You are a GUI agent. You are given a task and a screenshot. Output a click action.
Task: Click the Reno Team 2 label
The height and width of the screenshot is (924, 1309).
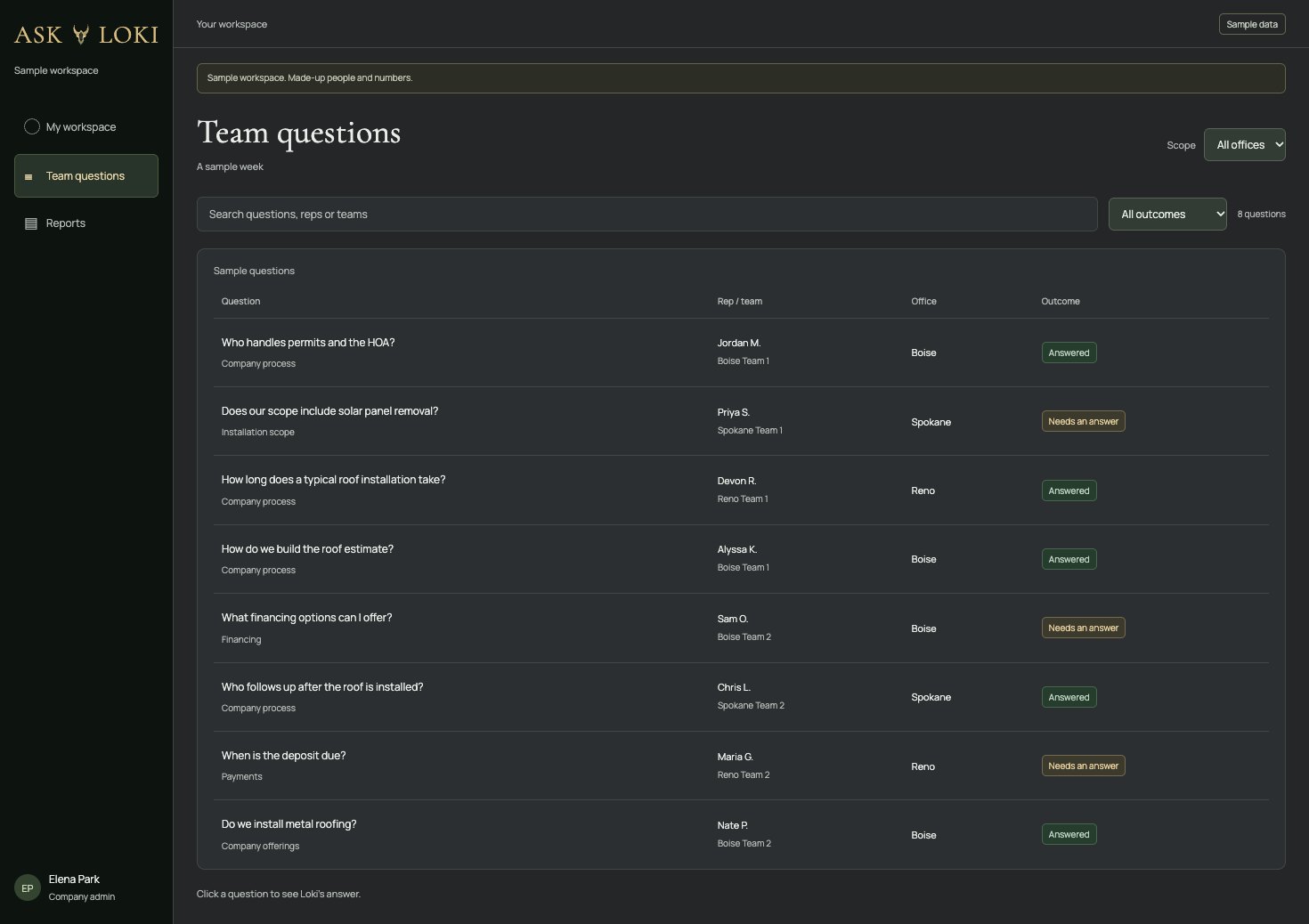pos(744,774)
